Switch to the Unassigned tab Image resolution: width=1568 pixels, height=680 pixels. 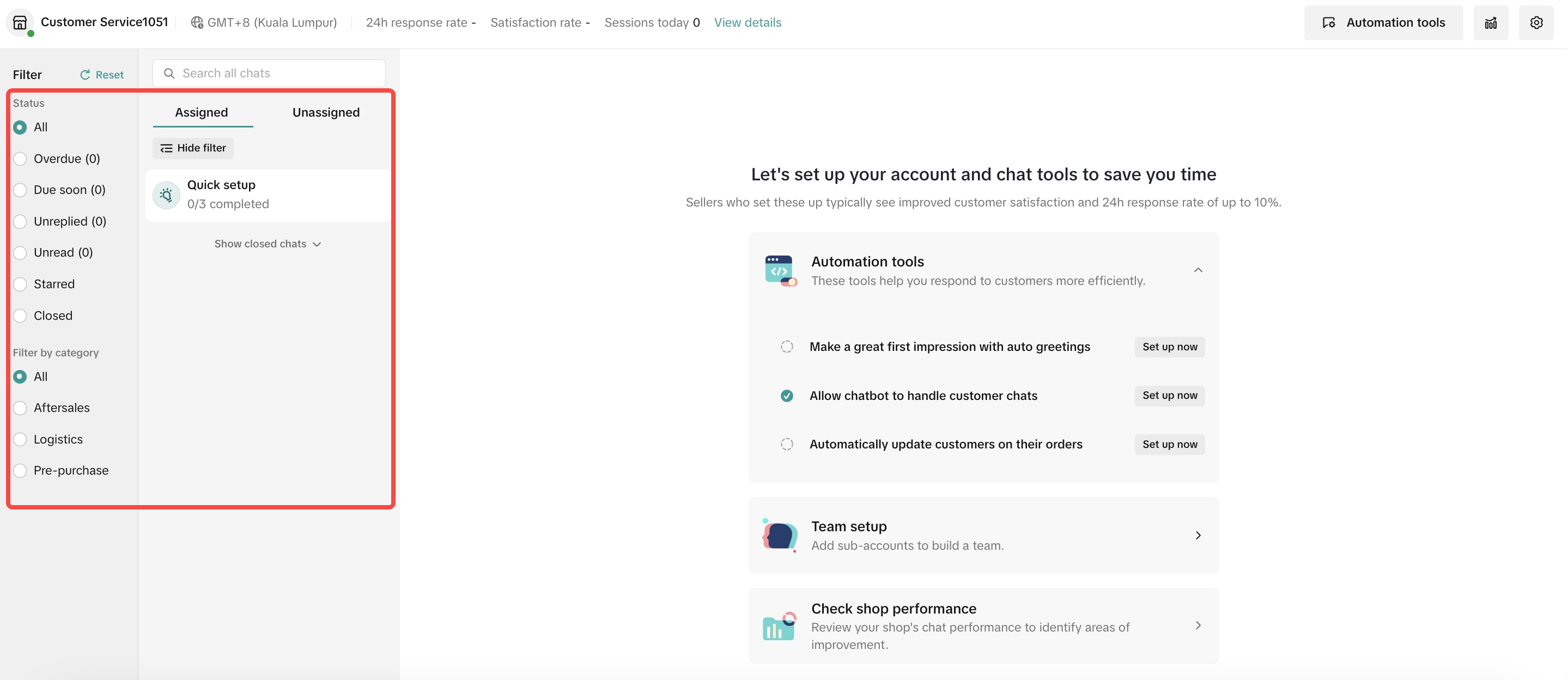(x=326, y=113)
